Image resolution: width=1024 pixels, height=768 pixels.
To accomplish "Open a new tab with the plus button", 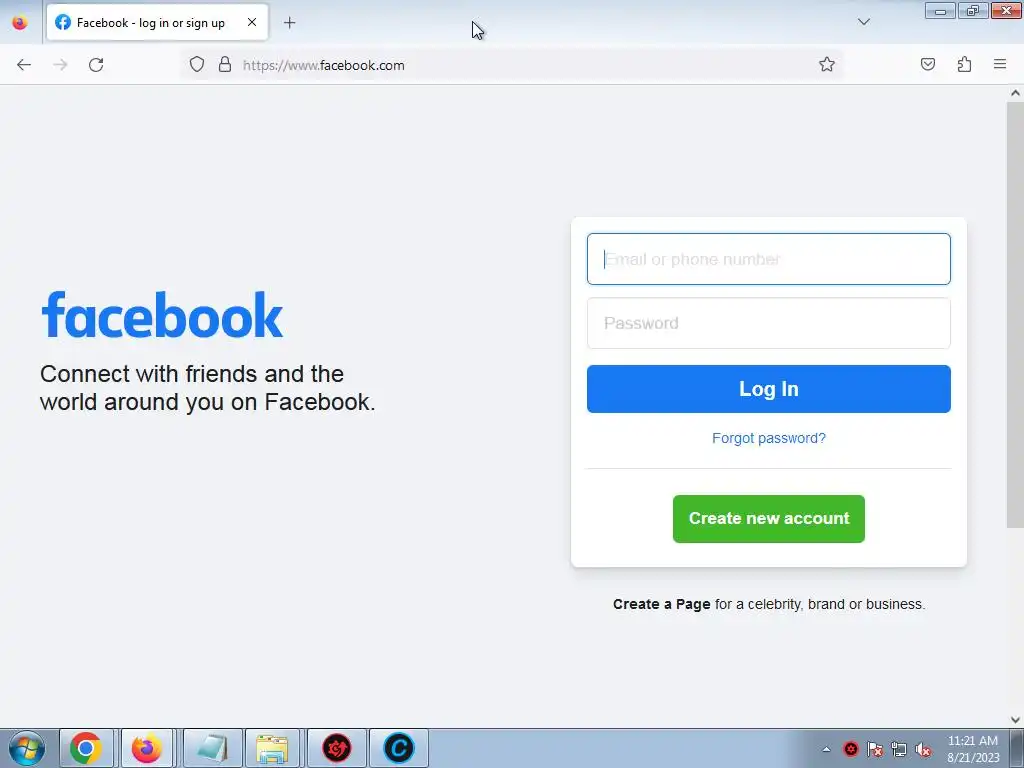I will click(289, 23).
